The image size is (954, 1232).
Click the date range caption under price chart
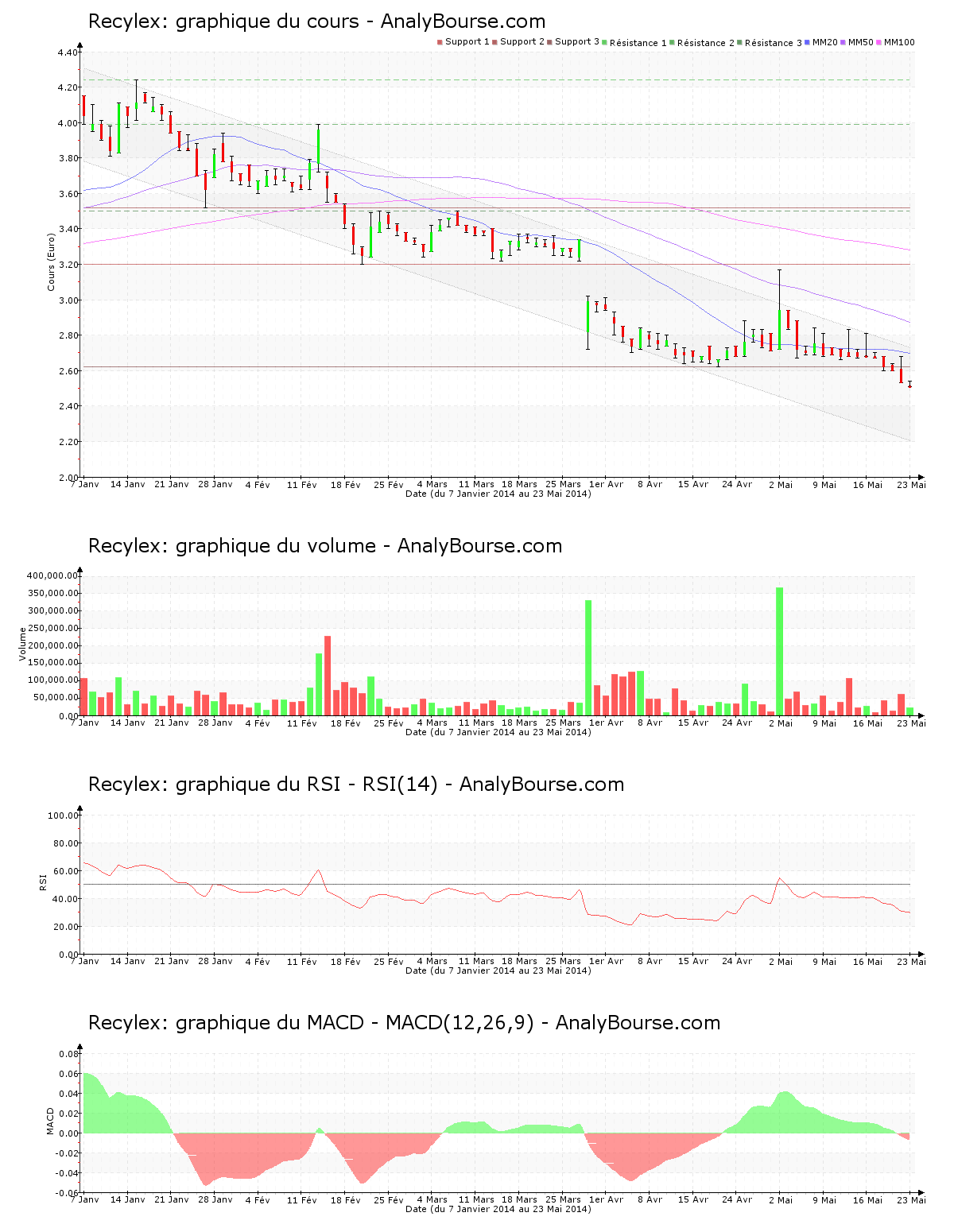pyautogui.click(x=498, y=494)
